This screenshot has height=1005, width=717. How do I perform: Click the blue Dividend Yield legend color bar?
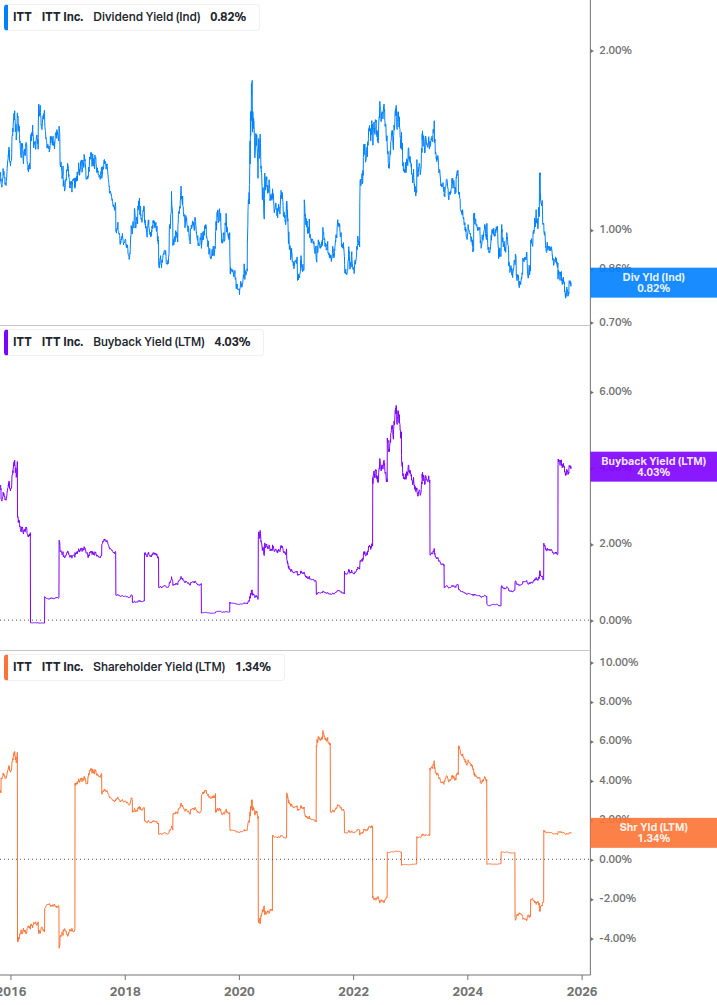pos(5,17)
